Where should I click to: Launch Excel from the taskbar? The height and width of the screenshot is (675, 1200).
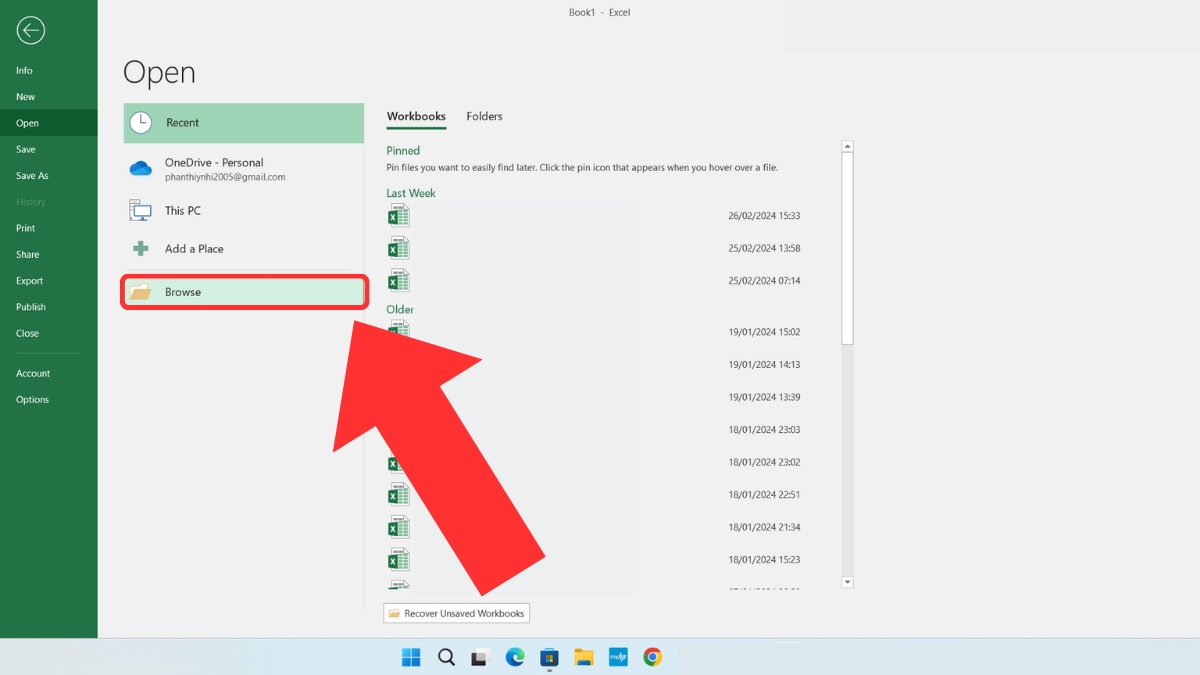[549, 657]
